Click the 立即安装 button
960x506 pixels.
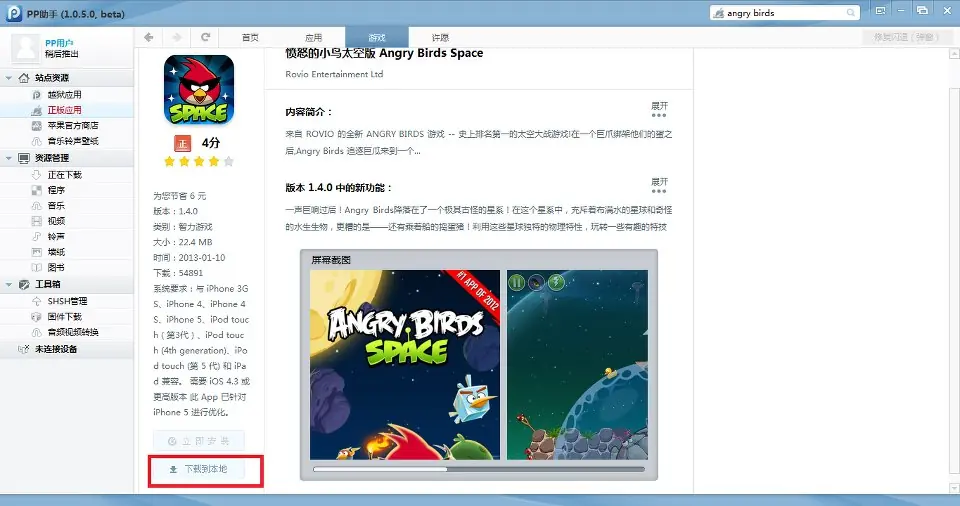click(199, 441)
